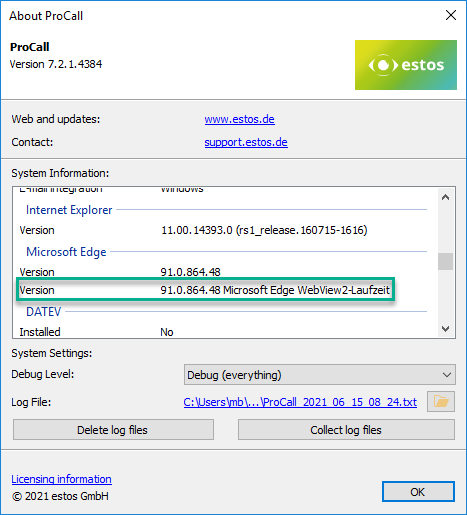Click the Collect log files button
467x515 pixels.
(x=346, y=430)
